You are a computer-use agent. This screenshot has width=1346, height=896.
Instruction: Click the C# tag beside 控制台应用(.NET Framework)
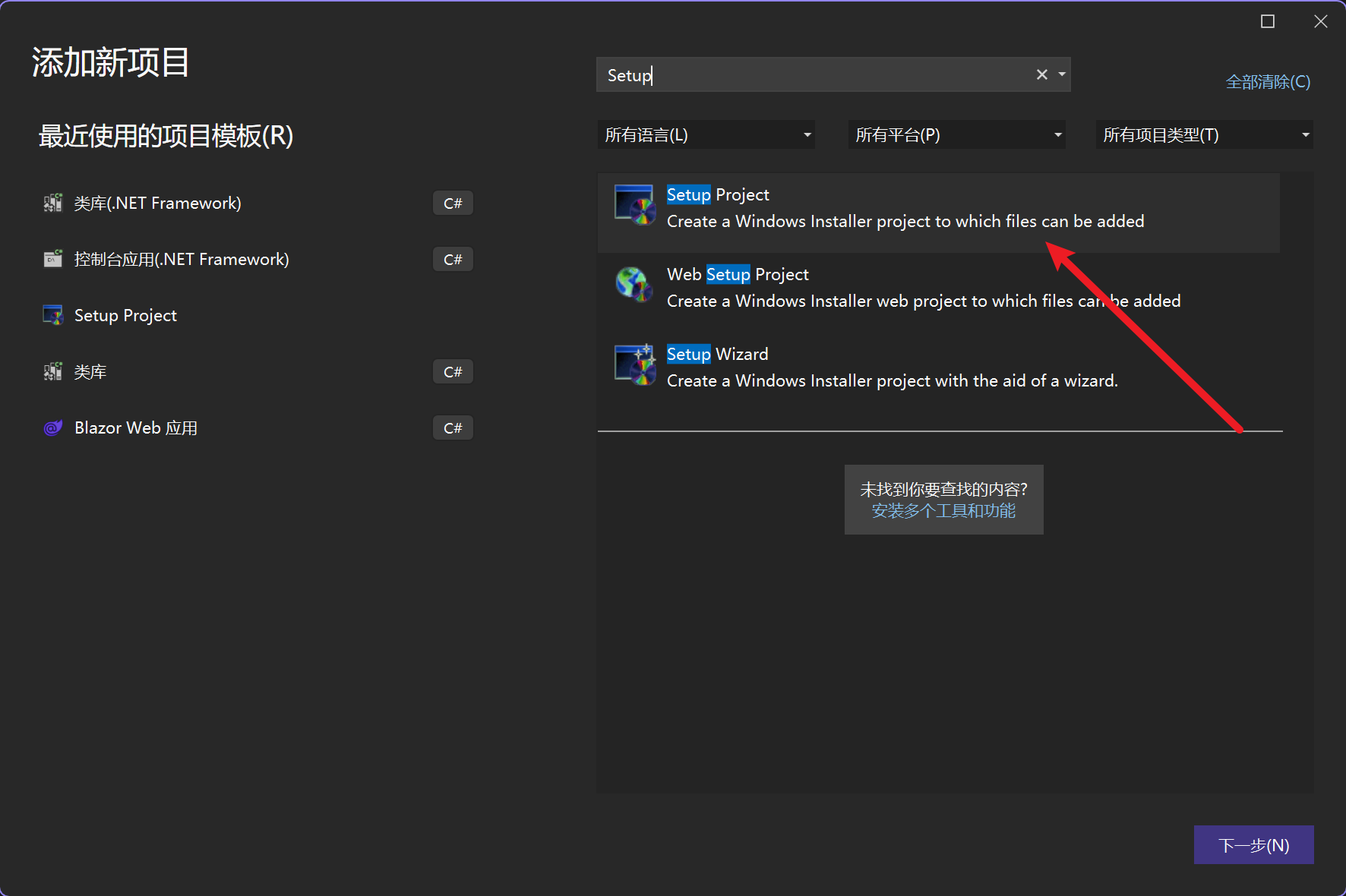point(453,259)
